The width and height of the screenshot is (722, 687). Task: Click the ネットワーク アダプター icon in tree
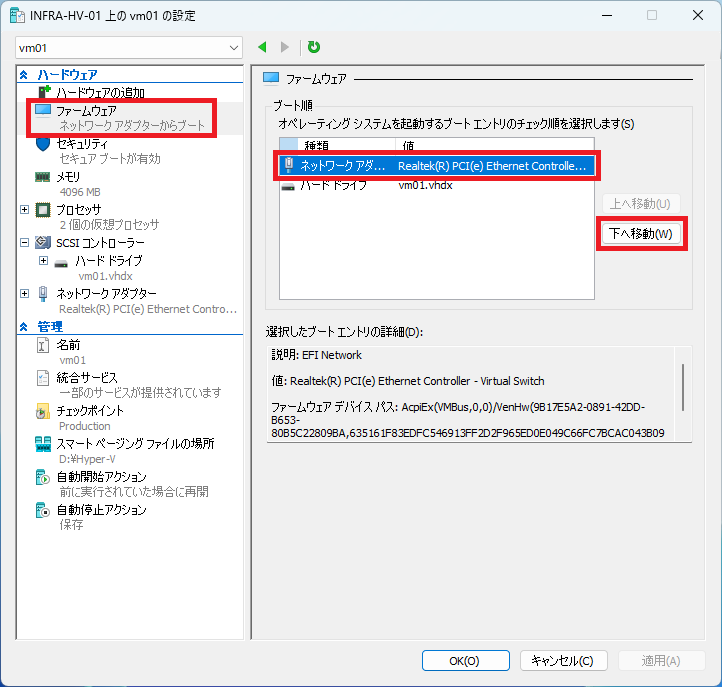(x=43, y=294)
